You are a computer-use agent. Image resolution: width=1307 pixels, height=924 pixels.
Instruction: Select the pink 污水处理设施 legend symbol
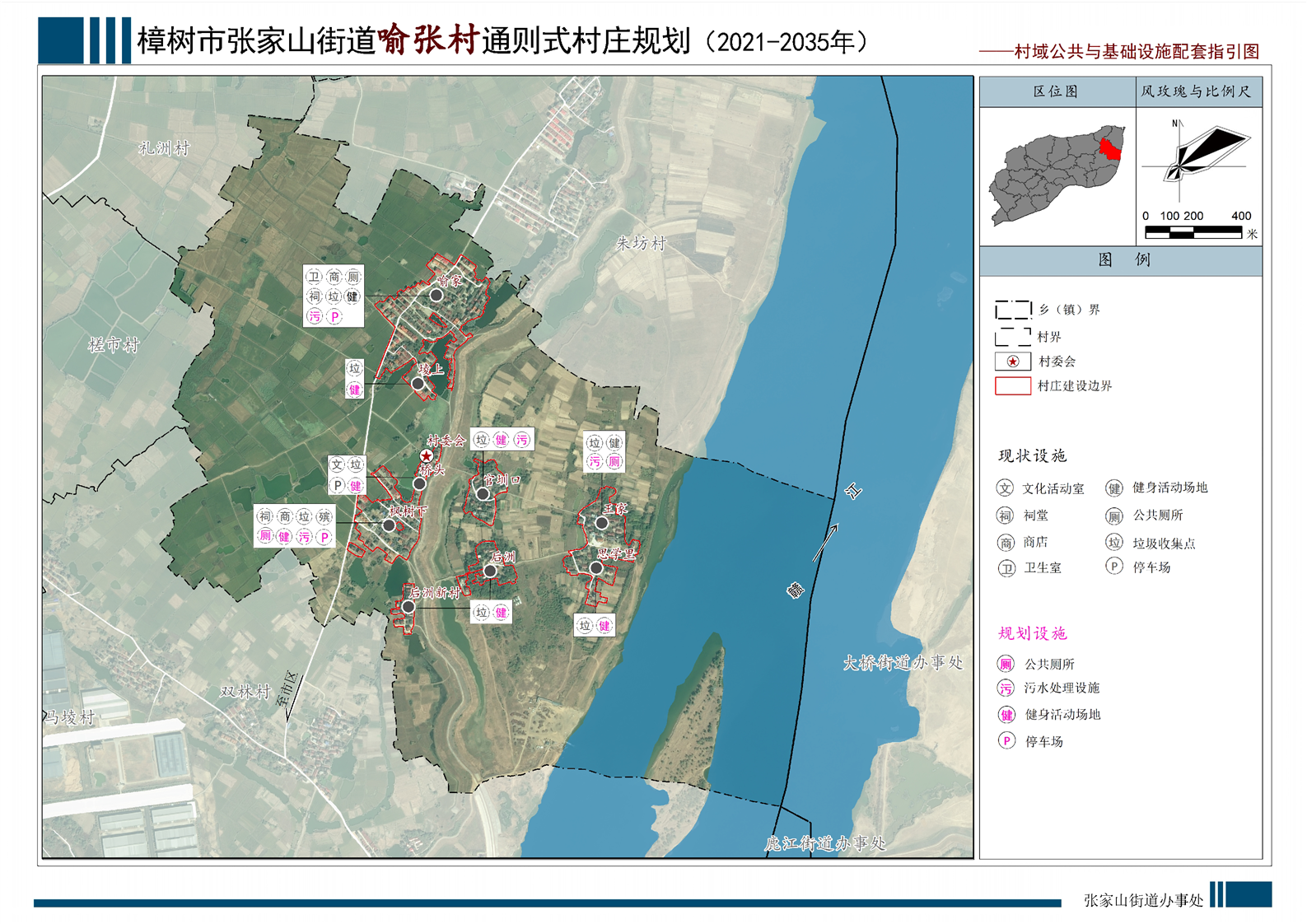(x=1006, y=688)
